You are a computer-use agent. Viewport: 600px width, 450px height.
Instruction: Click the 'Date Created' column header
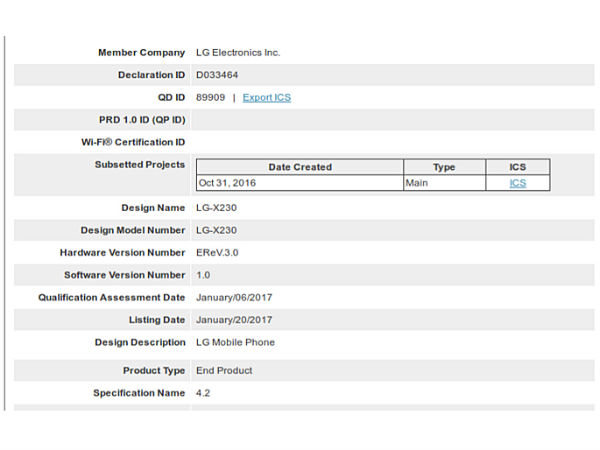click(300, 167)
